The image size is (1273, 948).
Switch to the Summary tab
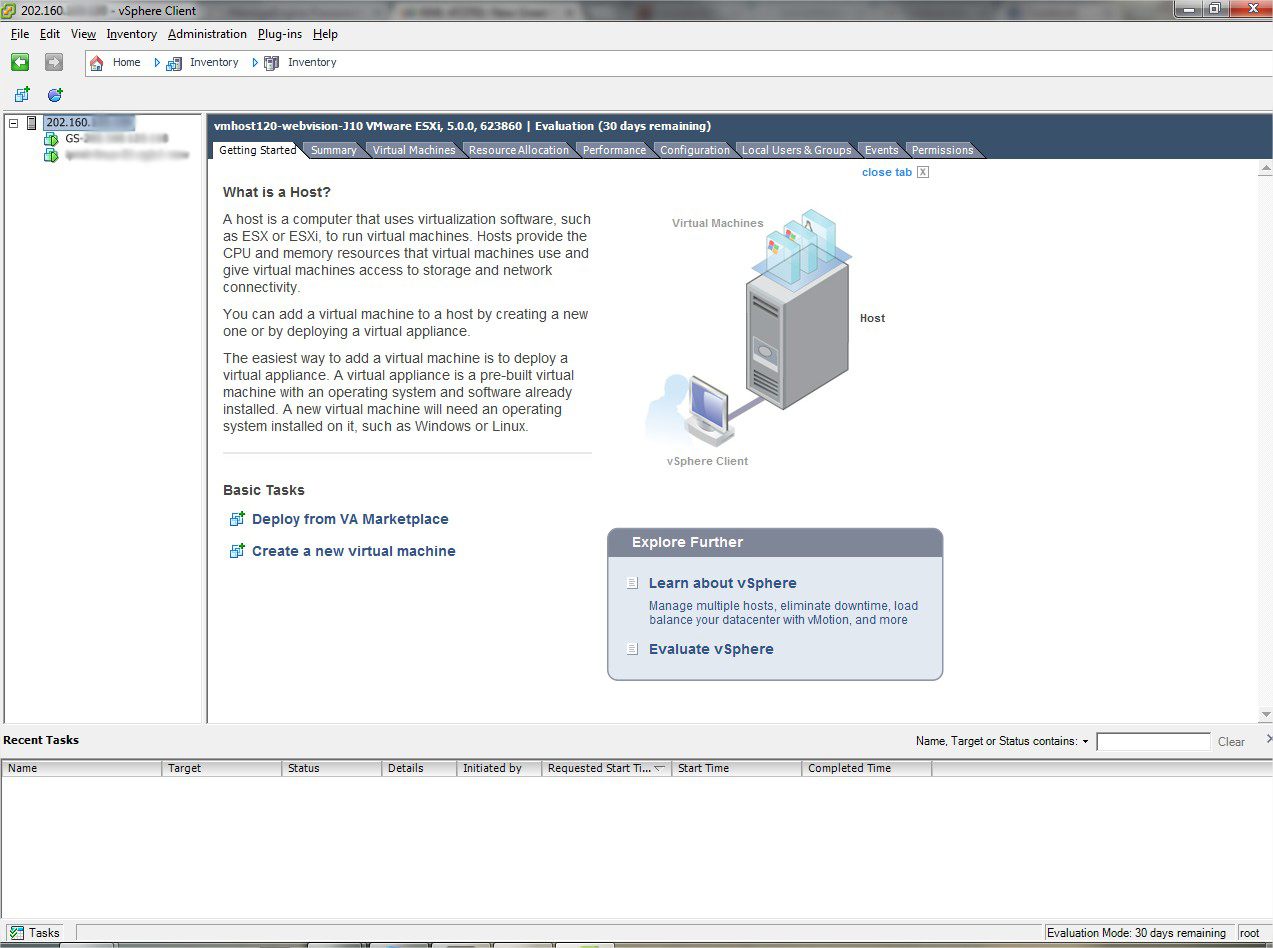click(x=333, y=150)
